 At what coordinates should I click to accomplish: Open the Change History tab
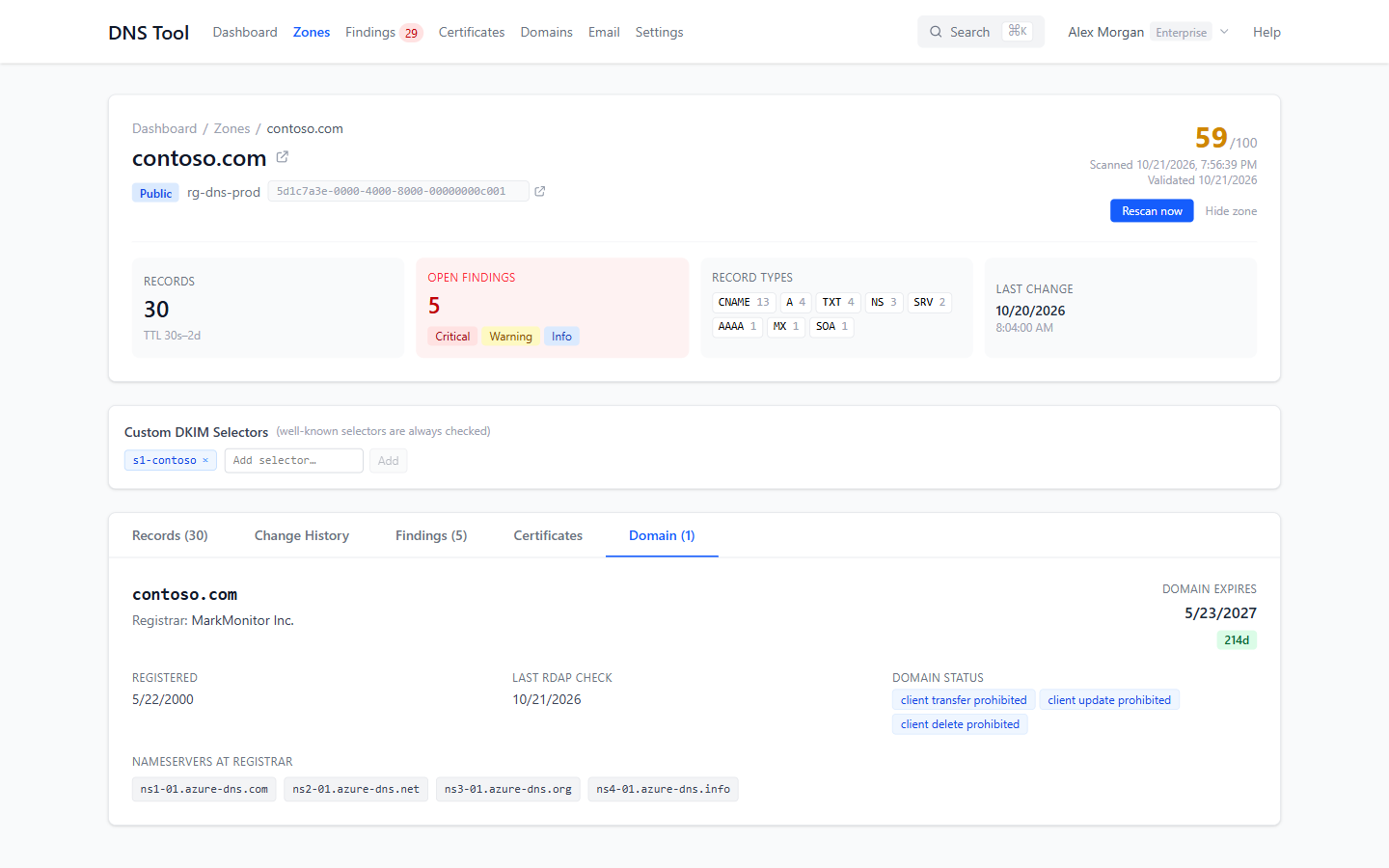[x=302, y=535]
